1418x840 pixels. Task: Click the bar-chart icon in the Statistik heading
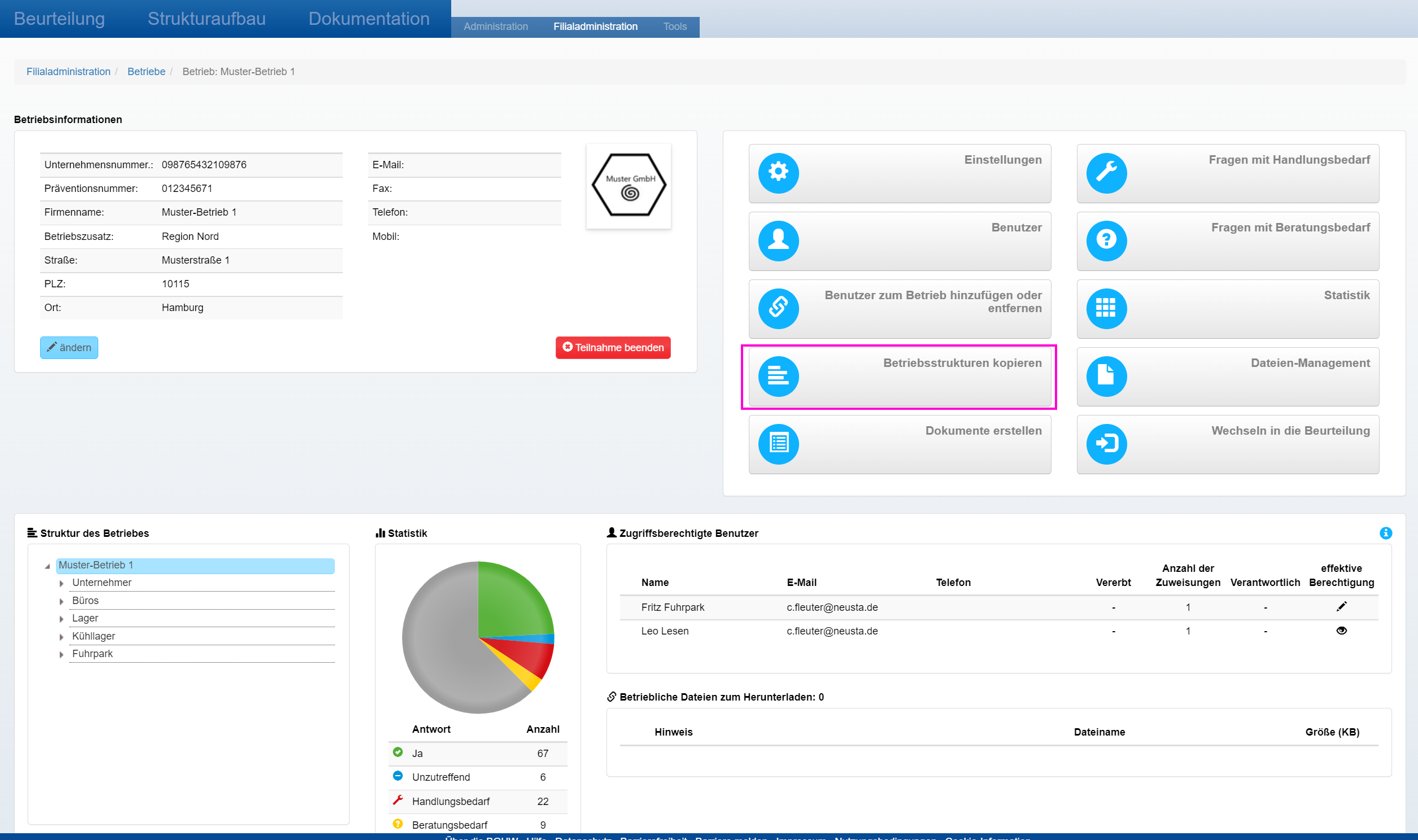pyautogui.click(x=381, y=533)
